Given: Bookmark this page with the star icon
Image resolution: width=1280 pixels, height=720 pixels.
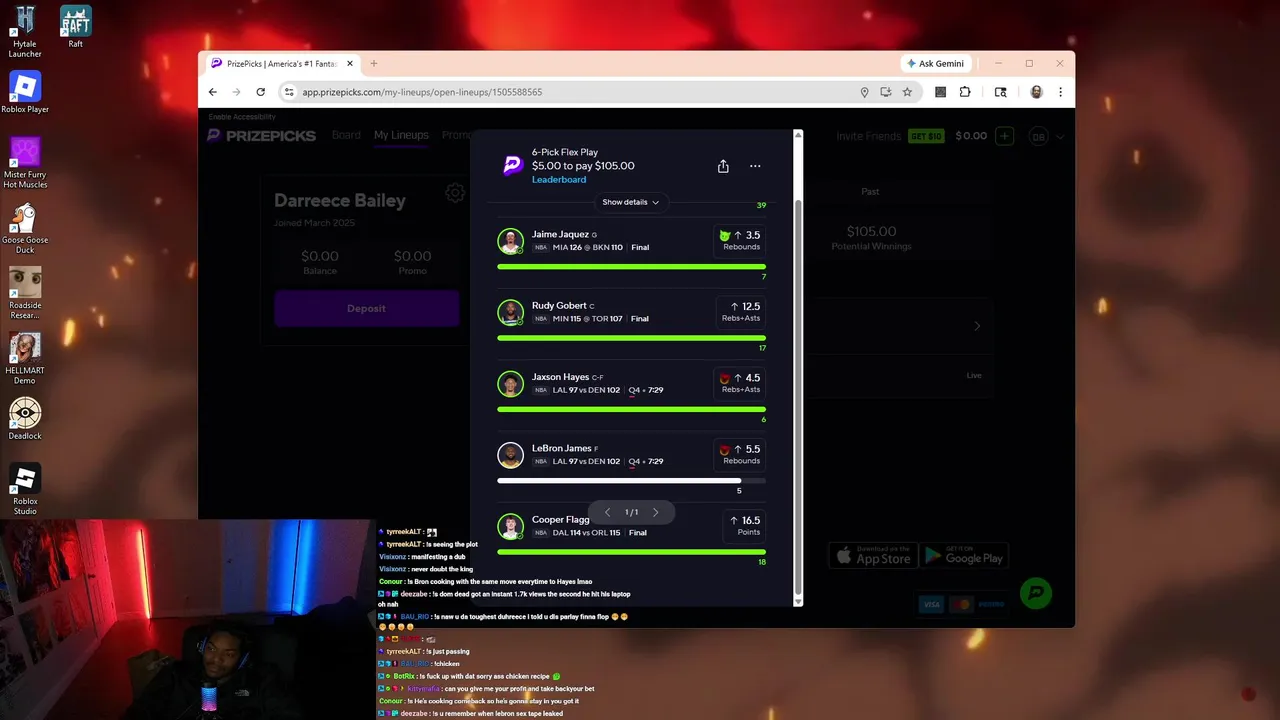Looking at the screenshot, I should pos(907,92).
